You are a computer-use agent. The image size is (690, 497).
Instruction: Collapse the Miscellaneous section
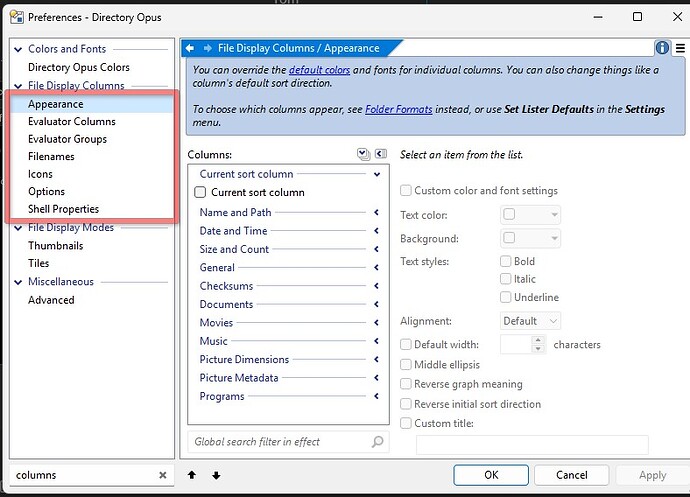coord(18,282)
